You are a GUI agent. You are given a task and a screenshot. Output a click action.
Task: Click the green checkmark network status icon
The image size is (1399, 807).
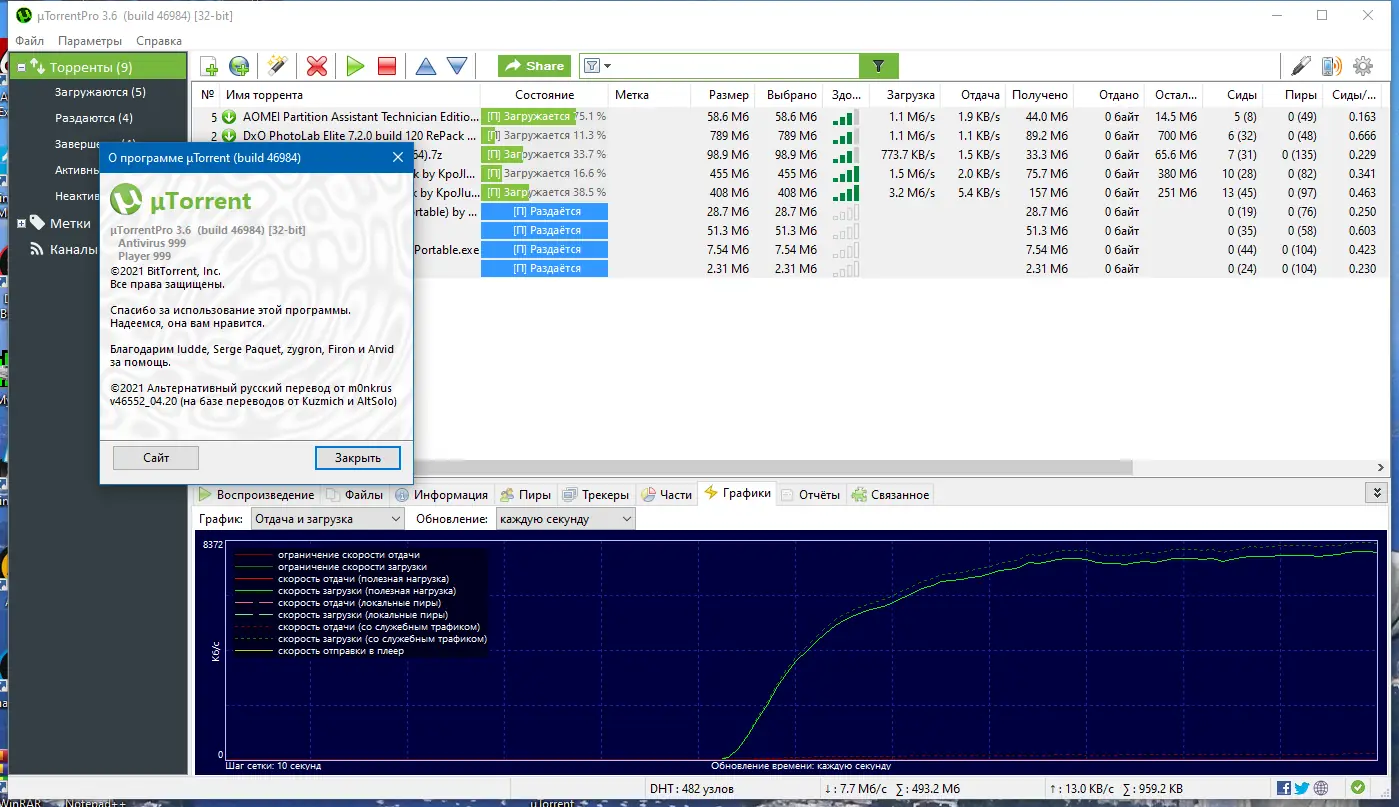click(x=1357, y=788)
